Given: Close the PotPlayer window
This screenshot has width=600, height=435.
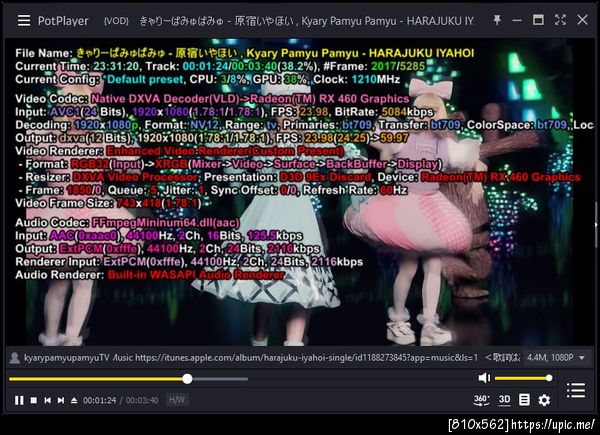Looking at the screenshot, I should (582, 20).
